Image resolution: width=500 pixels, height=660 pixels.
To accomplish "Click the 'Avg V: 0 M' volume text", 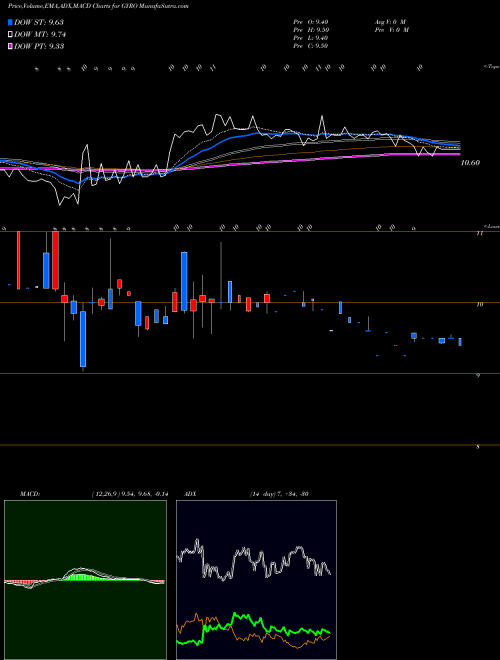I will (389, 22).
